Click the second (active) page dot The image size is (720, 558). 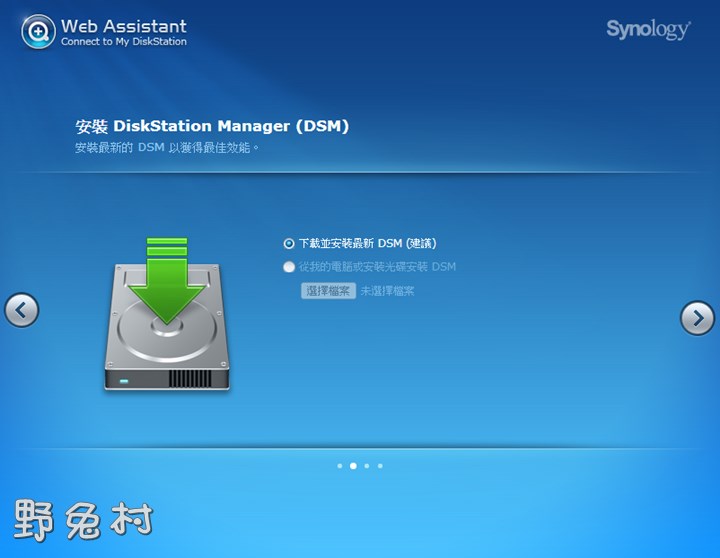click(353, 466)
